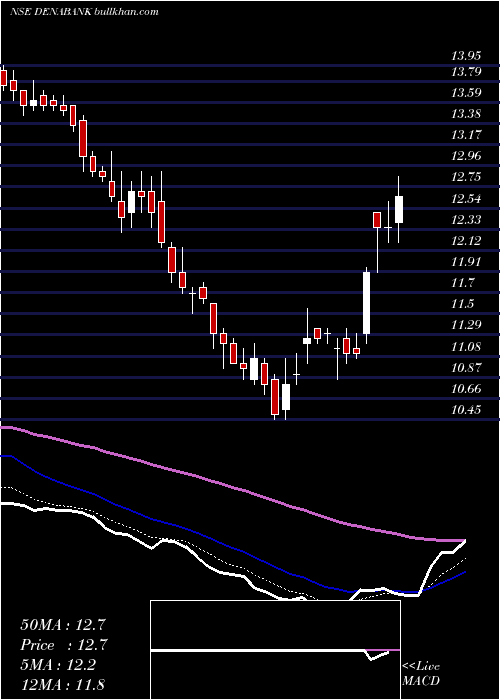Click the 12.33 price axis label
Viewport: 500px width, 700px height.
(x=467, y=220)
